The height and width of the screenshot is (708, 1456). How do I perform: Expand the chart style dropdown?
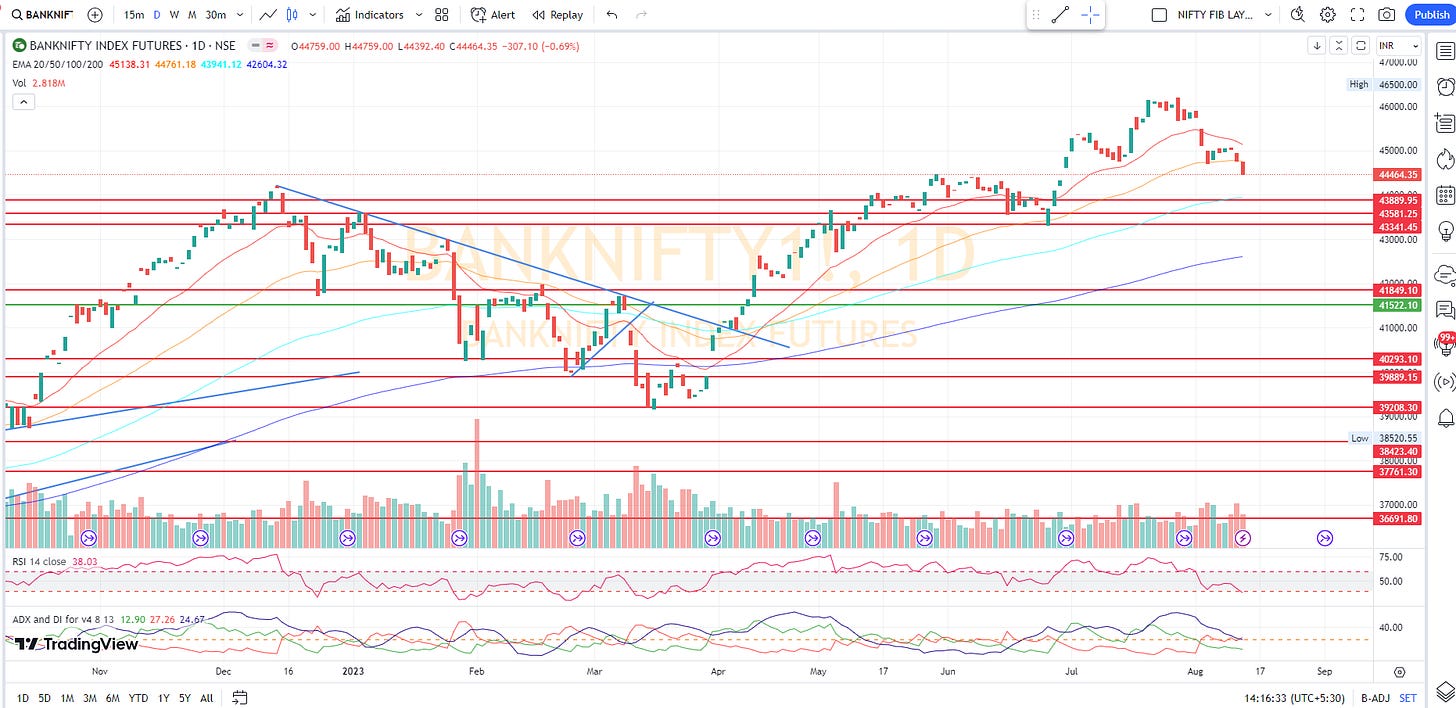point(313,15)
